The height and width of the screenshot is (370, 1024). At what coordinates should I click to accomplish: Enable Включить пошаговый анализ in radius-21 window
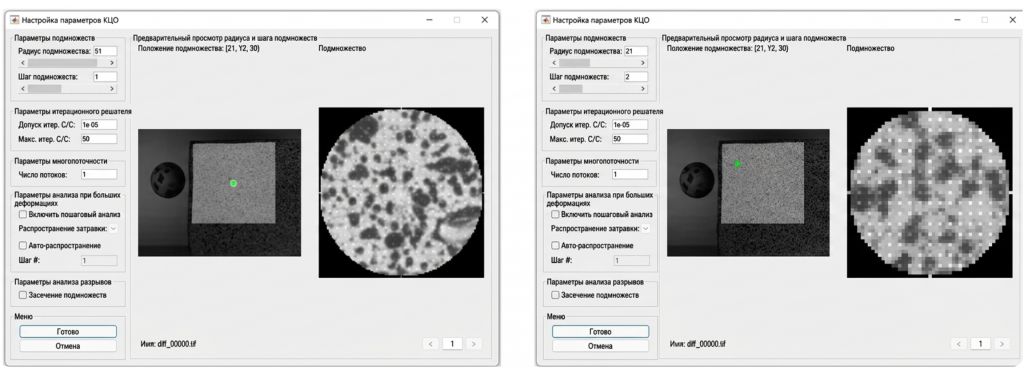pos(555,214)
